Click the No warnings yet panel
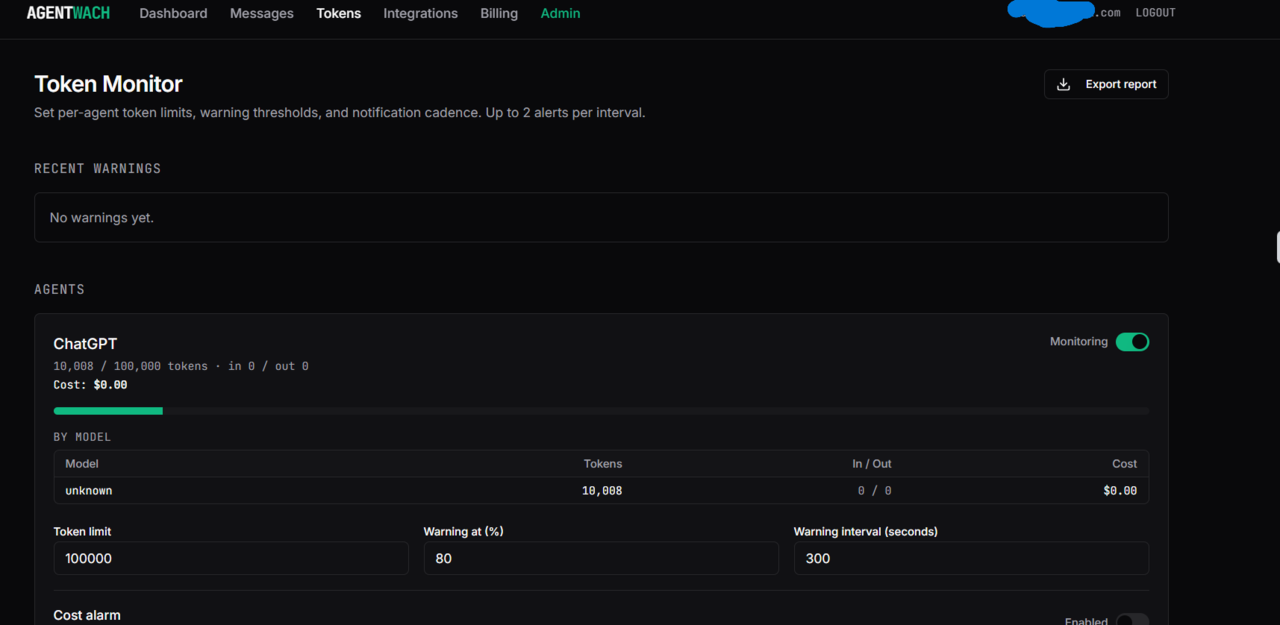This screenshot has height=625, width=1280. coord(601,217)
